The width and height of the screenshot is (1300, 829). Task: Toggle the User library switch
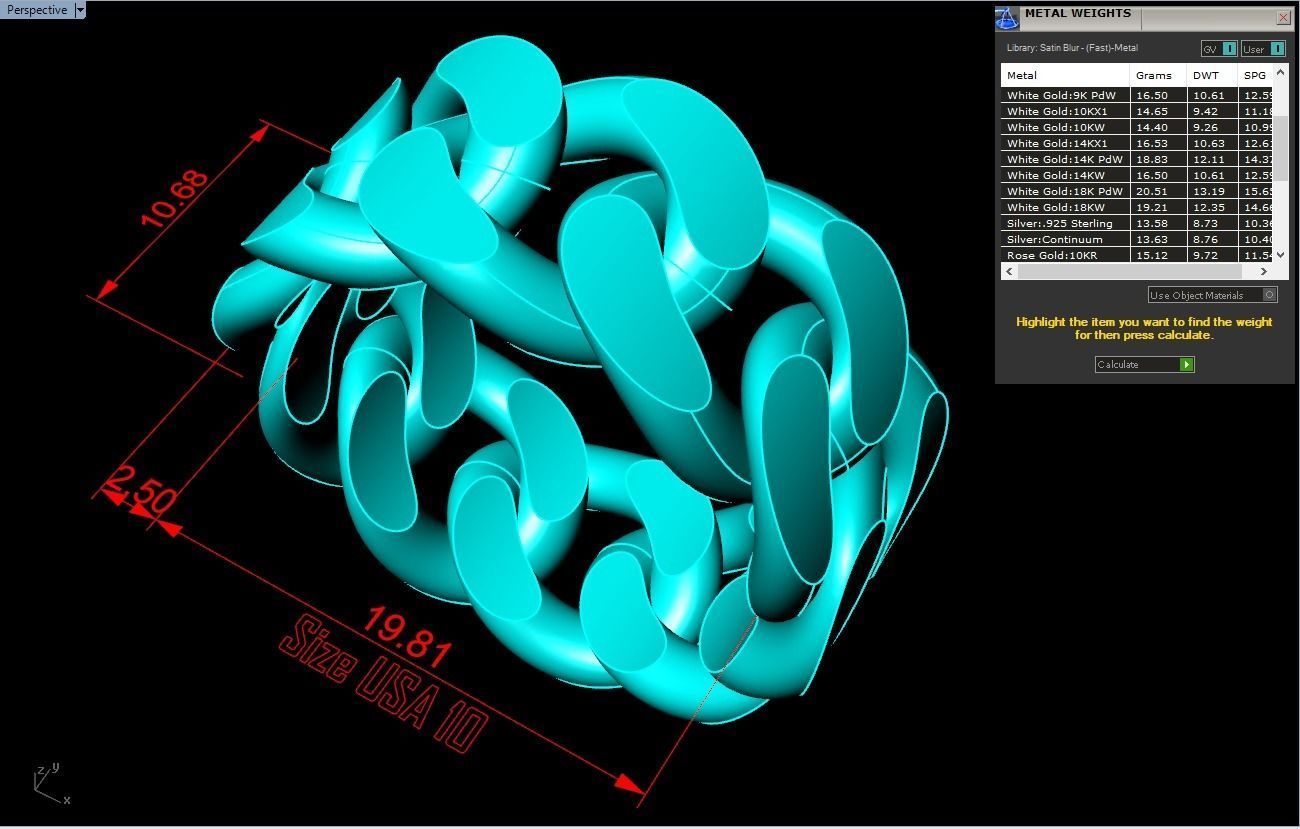(1263, 49)
